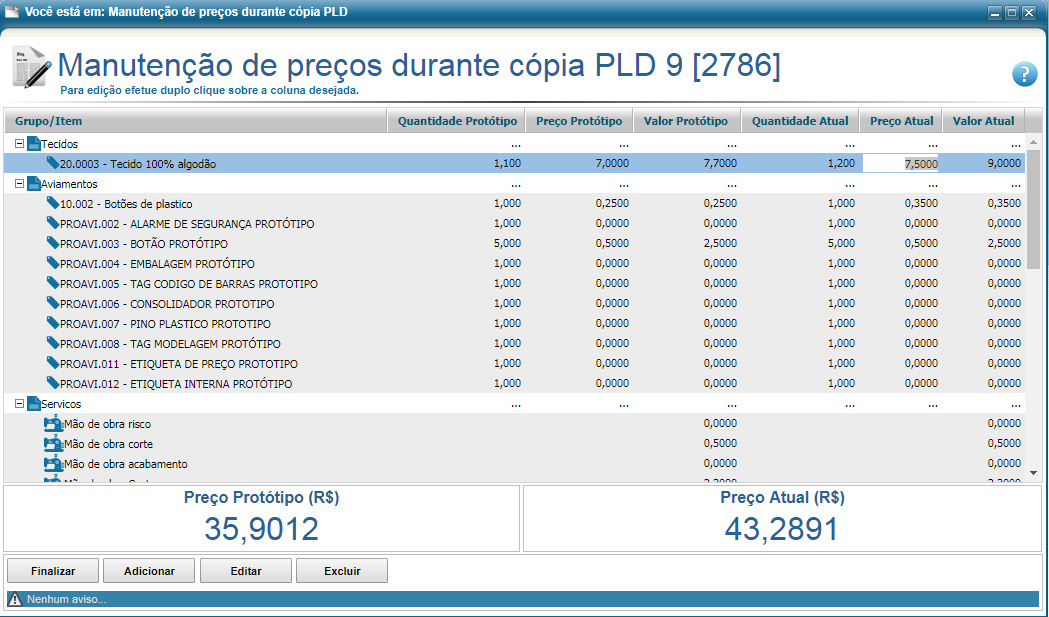Click Valor Atual 9,0000 in the Tecido row
This screenshot has width=1049, height=617.
click(1004, 163)
